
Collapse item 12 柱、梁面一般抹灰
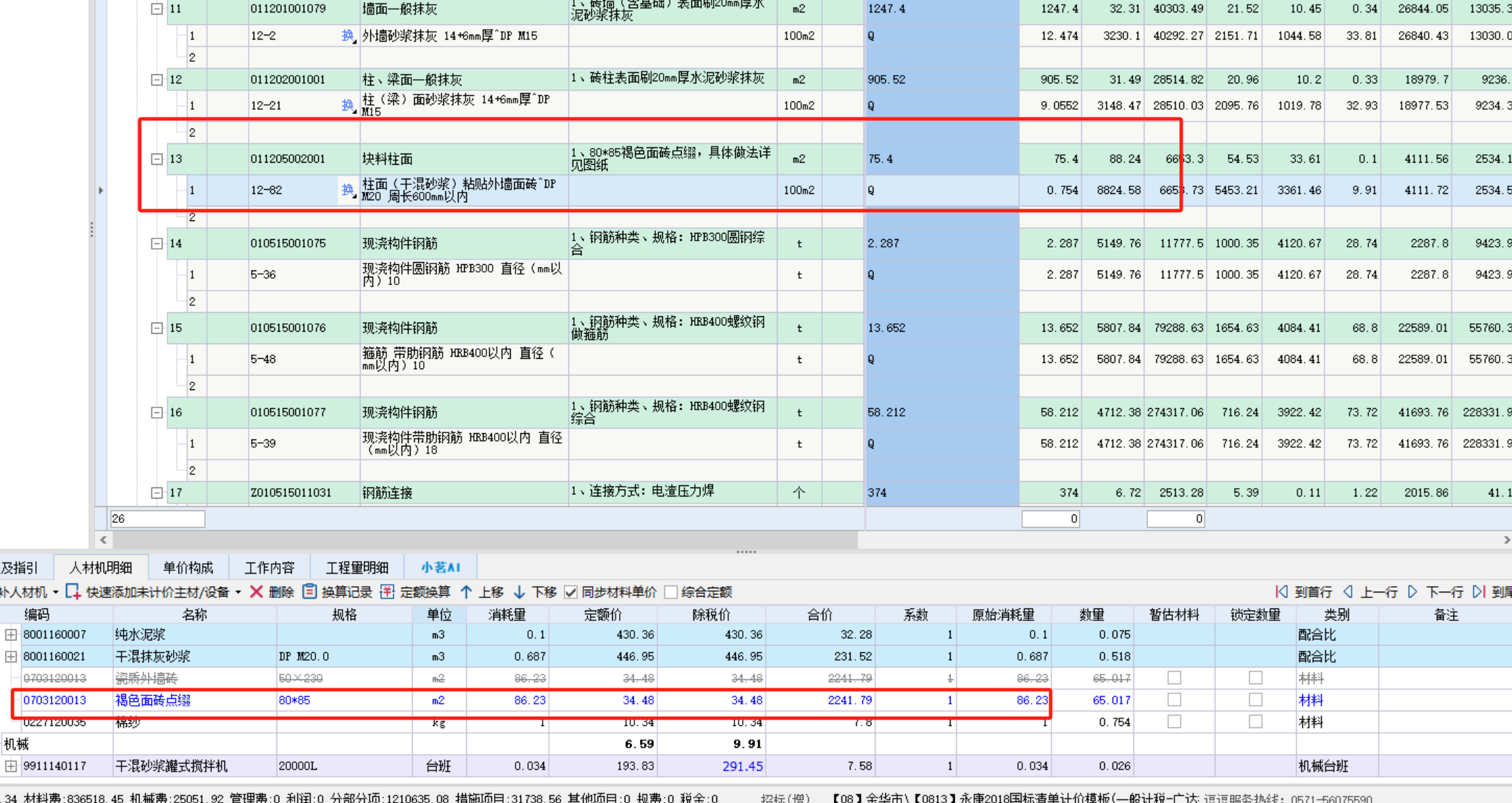coord(157,80)
